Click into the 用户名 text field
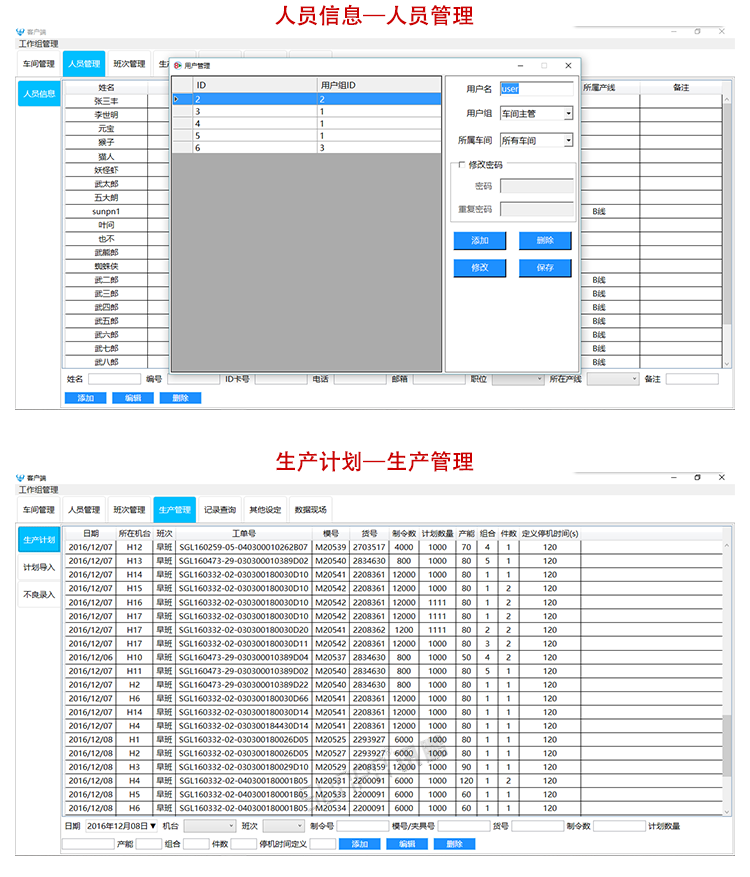The height and width of the screenshot is (877, 750). 537,88
